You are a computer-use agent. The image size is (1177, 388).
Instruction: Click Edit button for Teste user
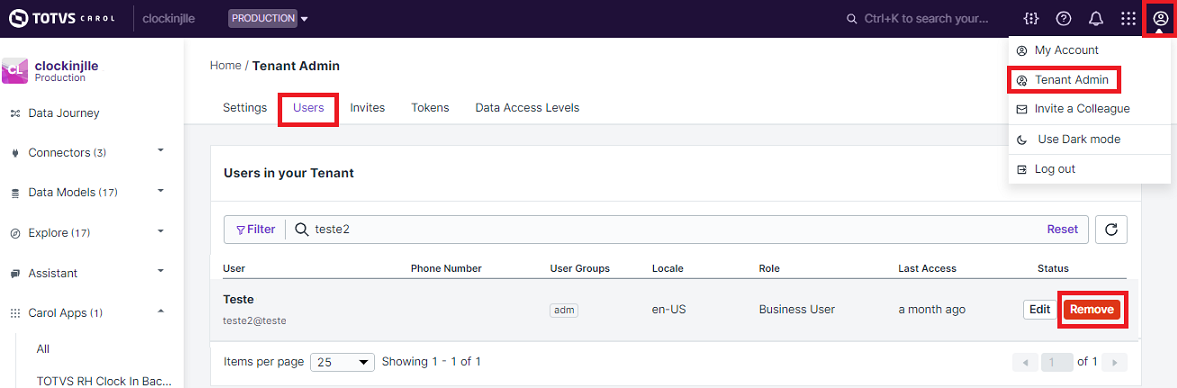click(x=1040, y=309)
